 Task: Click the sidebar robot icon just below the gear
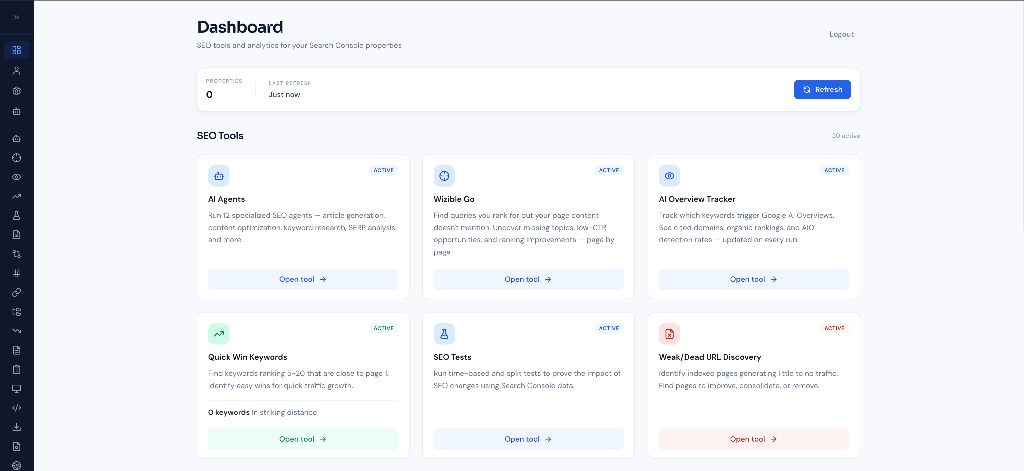click(x=17, y=112)
